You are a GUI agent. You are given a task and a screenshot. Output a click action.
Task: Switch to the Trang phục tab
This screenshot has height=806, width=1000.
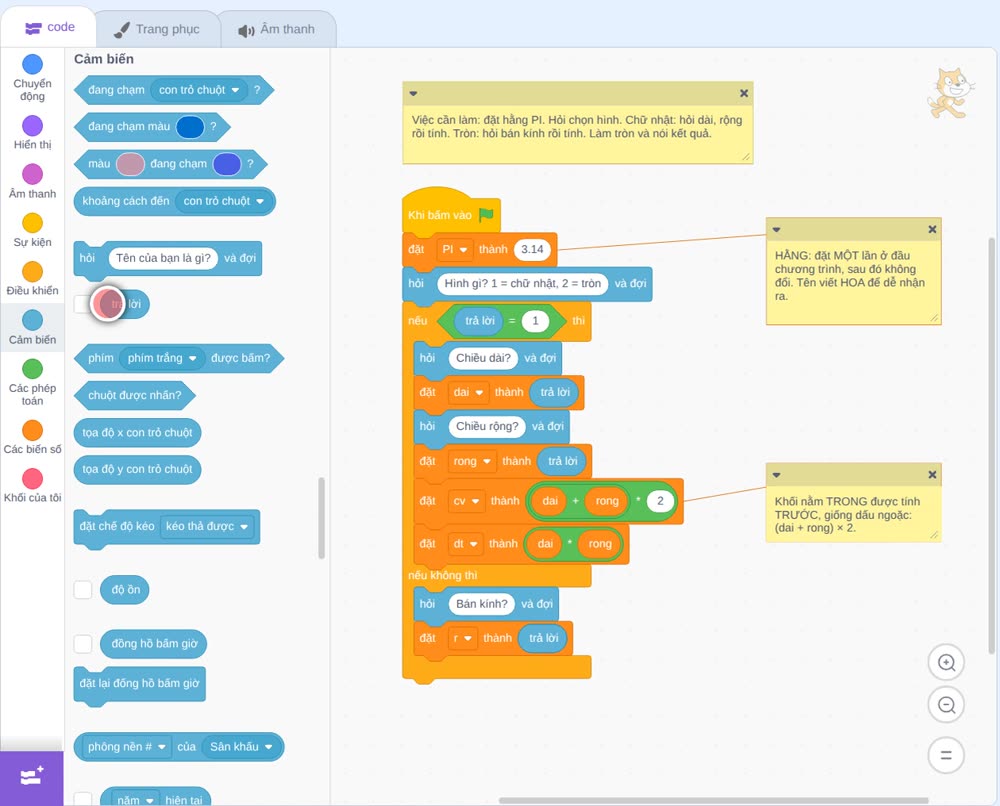coord(158,29)
